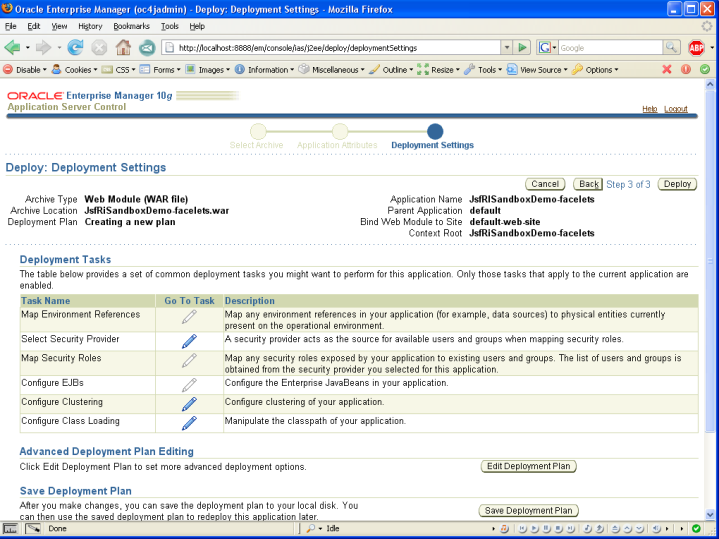Open the History menu
Screen dimensions: 719x539
tap(90, 26)
